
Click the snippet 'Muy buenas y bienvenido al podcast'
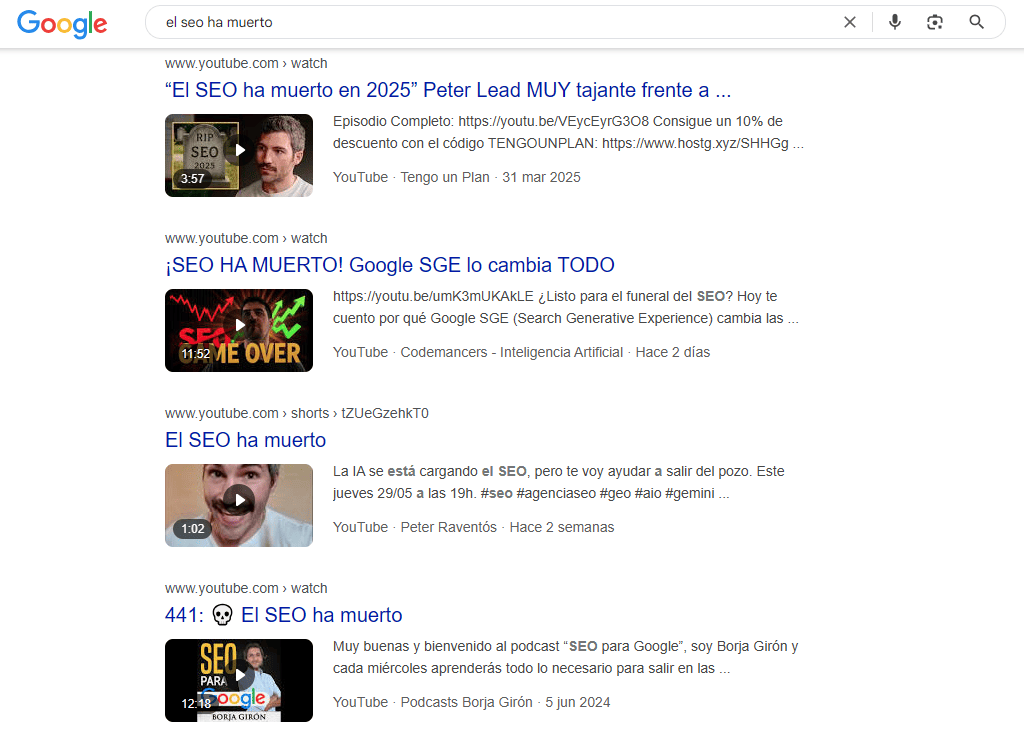pos(566,658)
